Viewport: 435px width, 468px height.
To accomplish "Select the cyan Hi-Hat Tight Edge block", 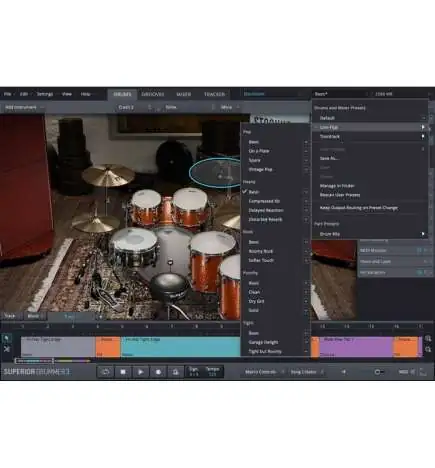I will pos(180,347).
